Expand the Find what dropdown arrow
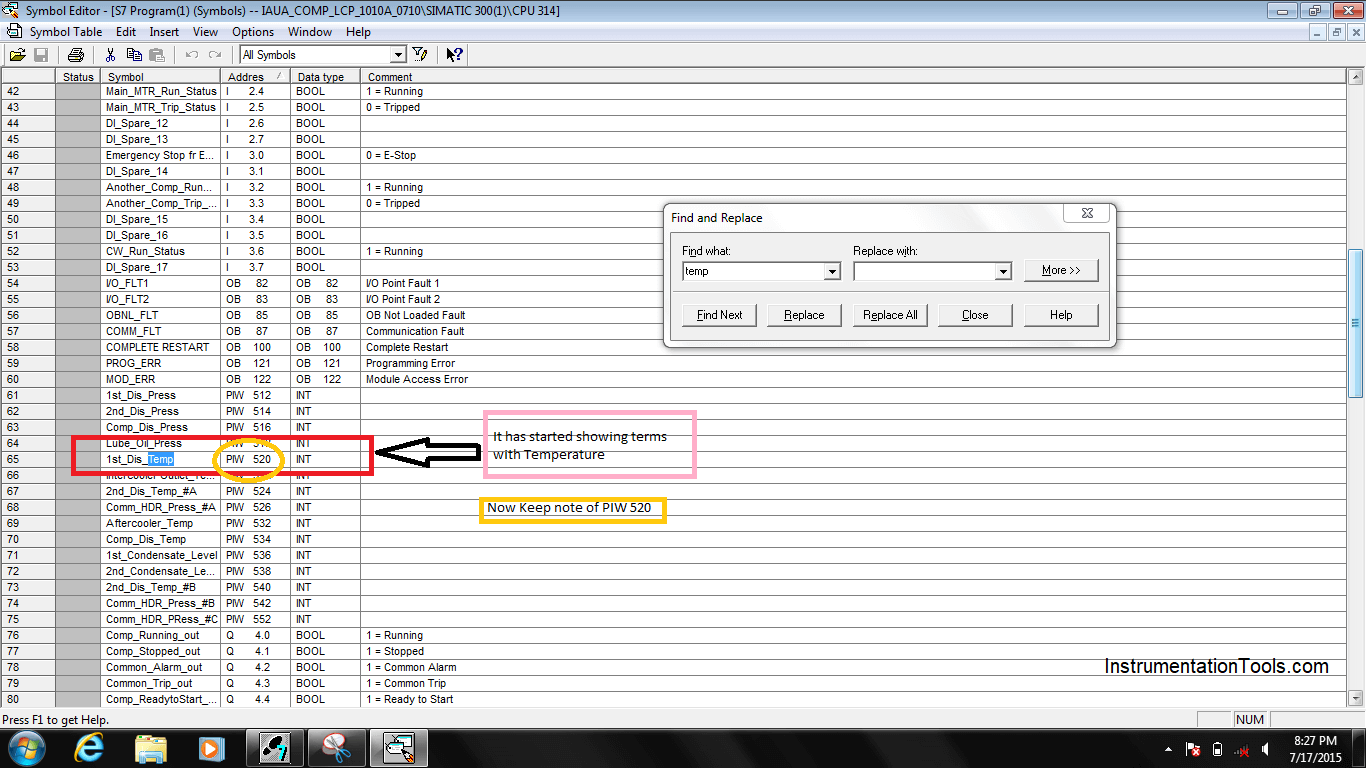 [832, 271]
